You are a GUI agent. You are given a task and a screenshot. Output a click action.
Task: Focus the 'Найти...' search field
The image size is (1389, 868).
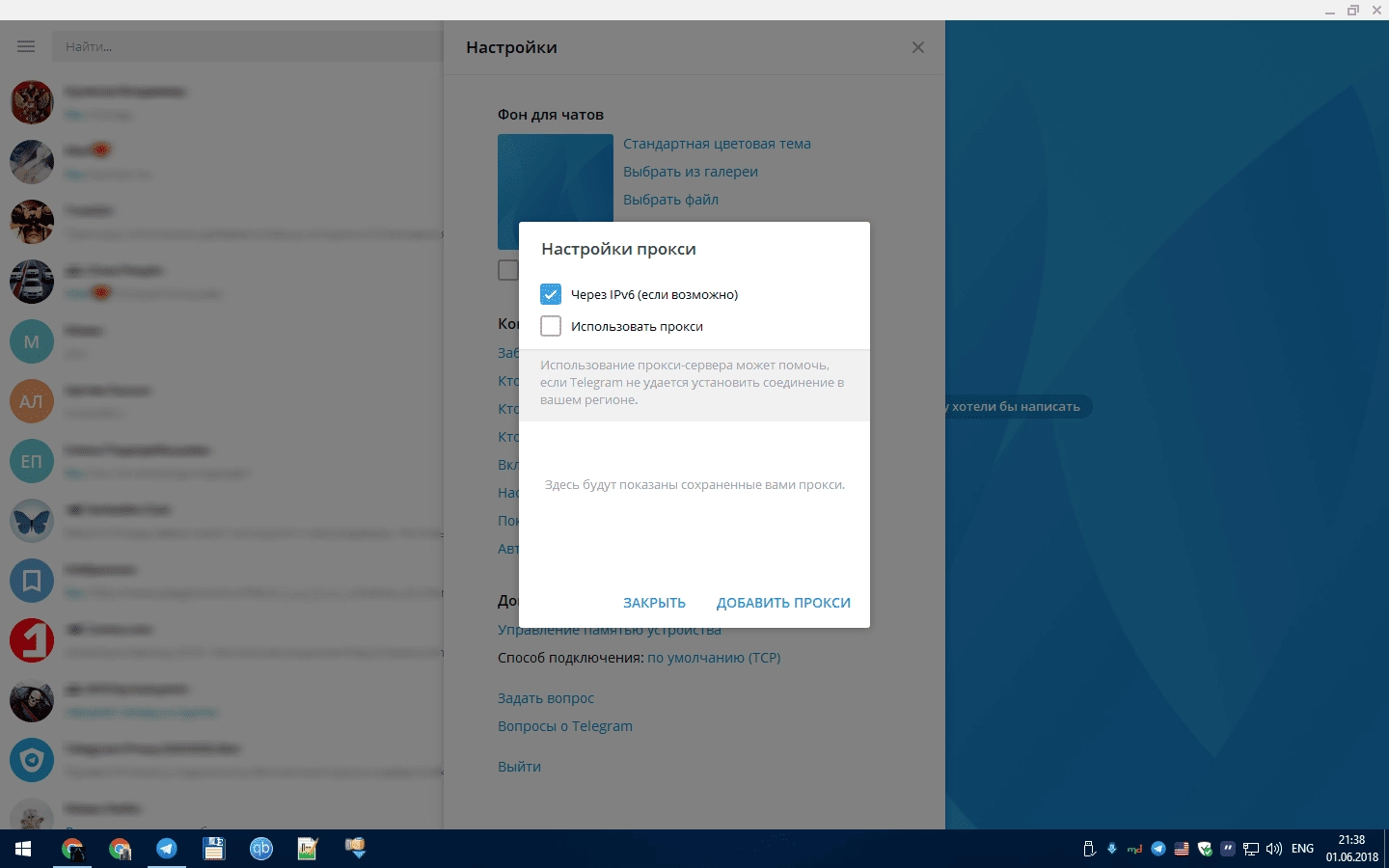click(x=248, y=46)
